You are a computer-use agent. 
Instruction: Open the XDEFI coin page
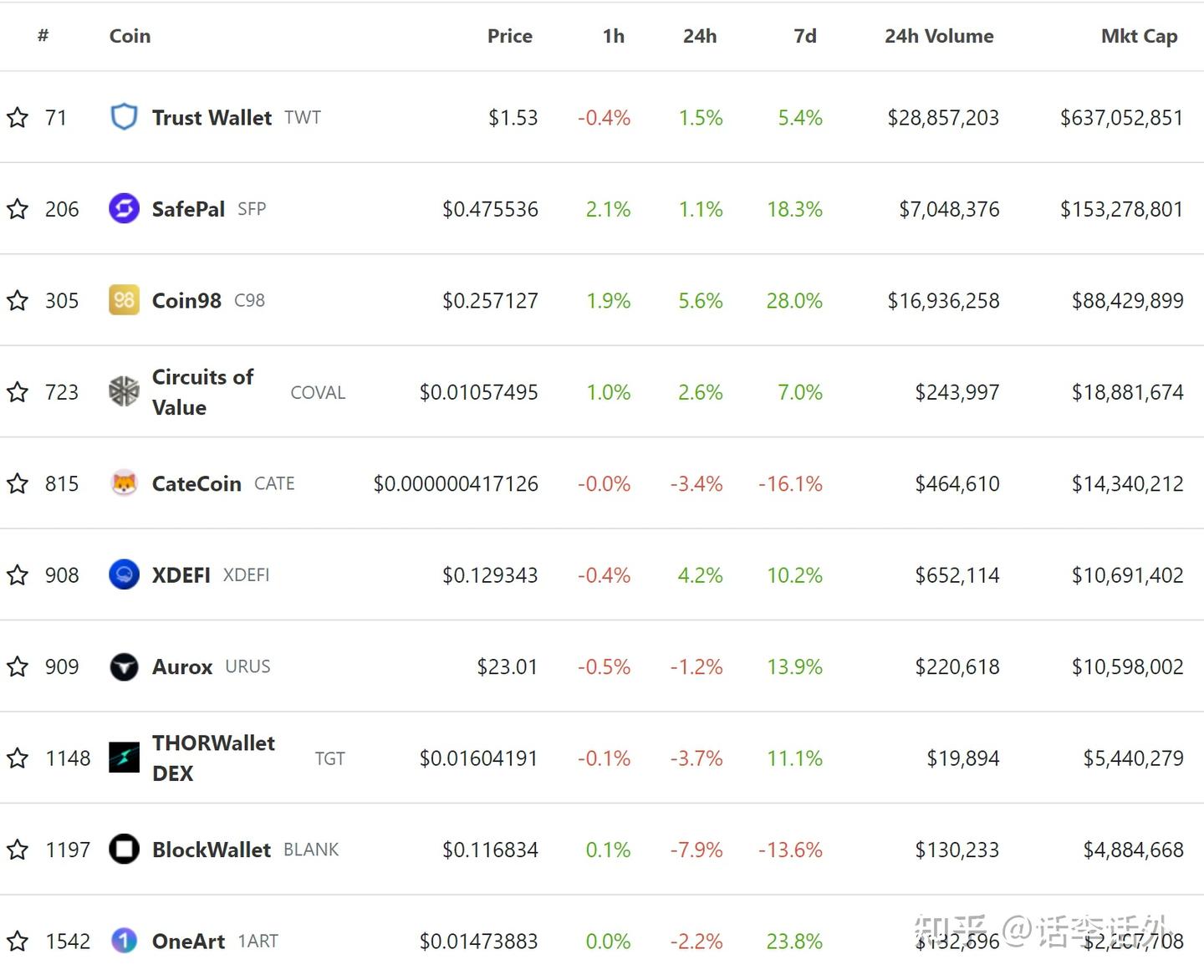(180, 574)
